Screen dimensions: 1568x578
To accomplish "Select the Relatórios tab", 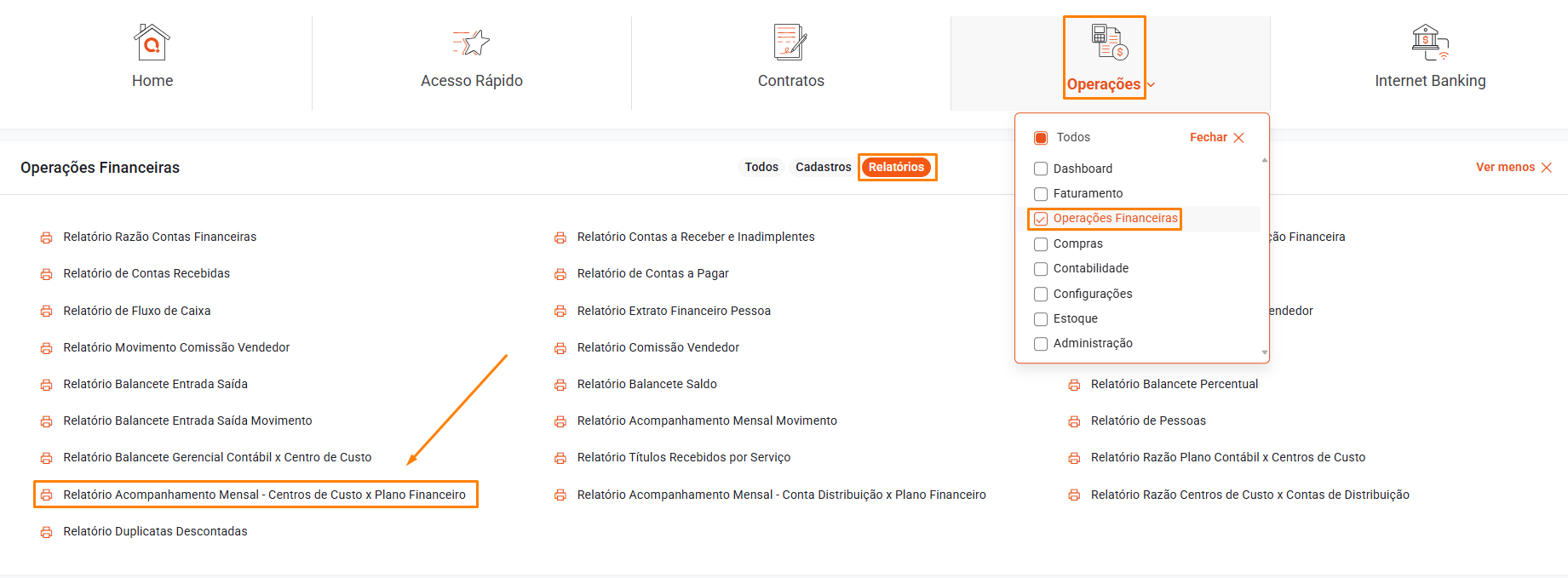I will pos(896,168).
